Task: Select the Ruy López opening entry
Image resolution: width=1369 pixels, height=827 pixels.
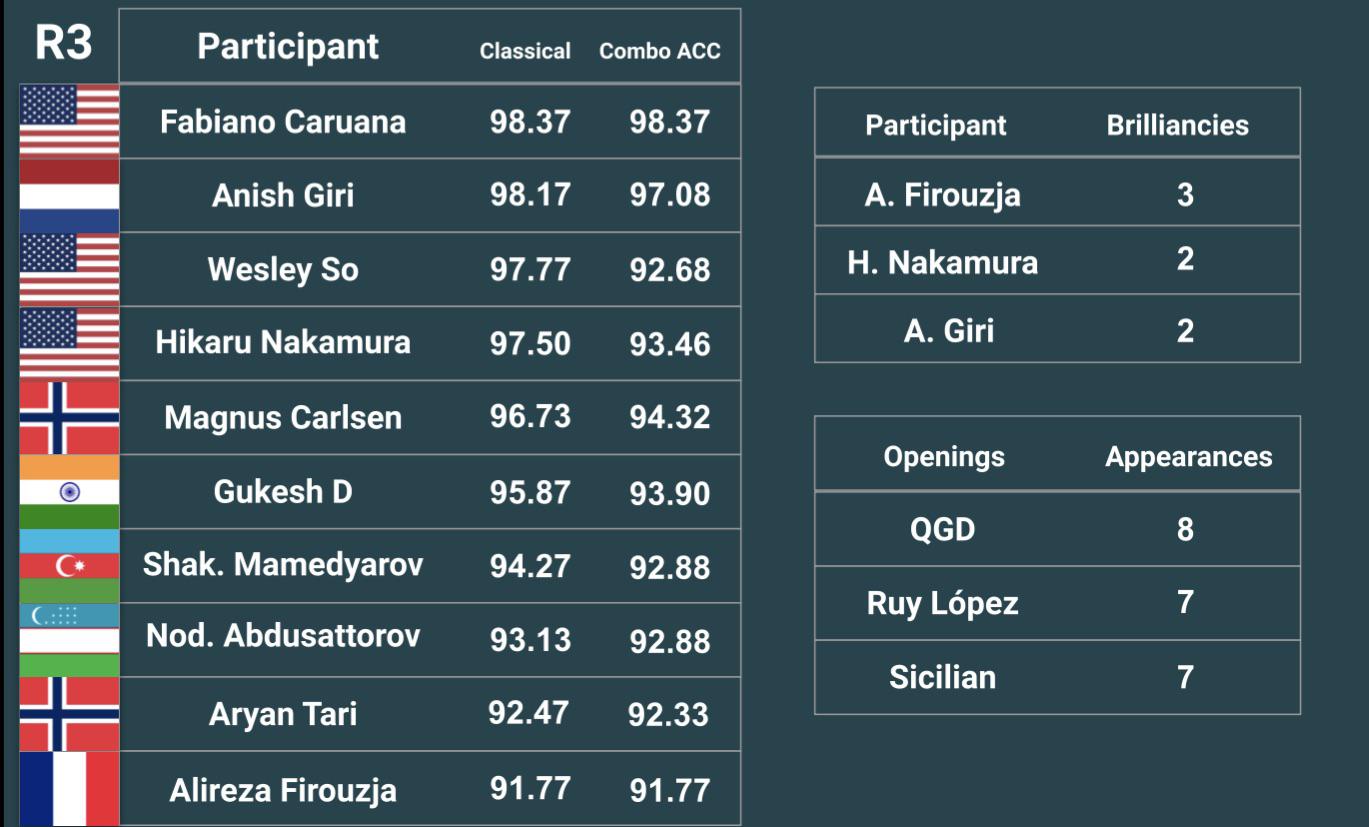Action: pyautogui.click(x=942, y=603)
